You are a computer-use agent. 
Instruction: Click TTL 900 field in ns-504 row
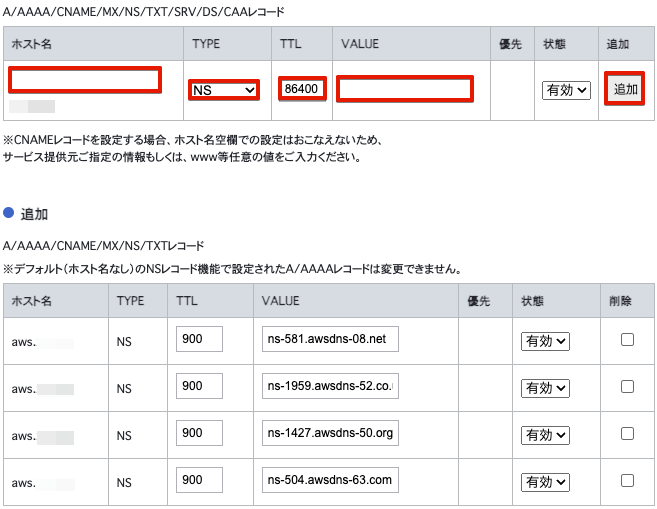[x=199, y=480]
